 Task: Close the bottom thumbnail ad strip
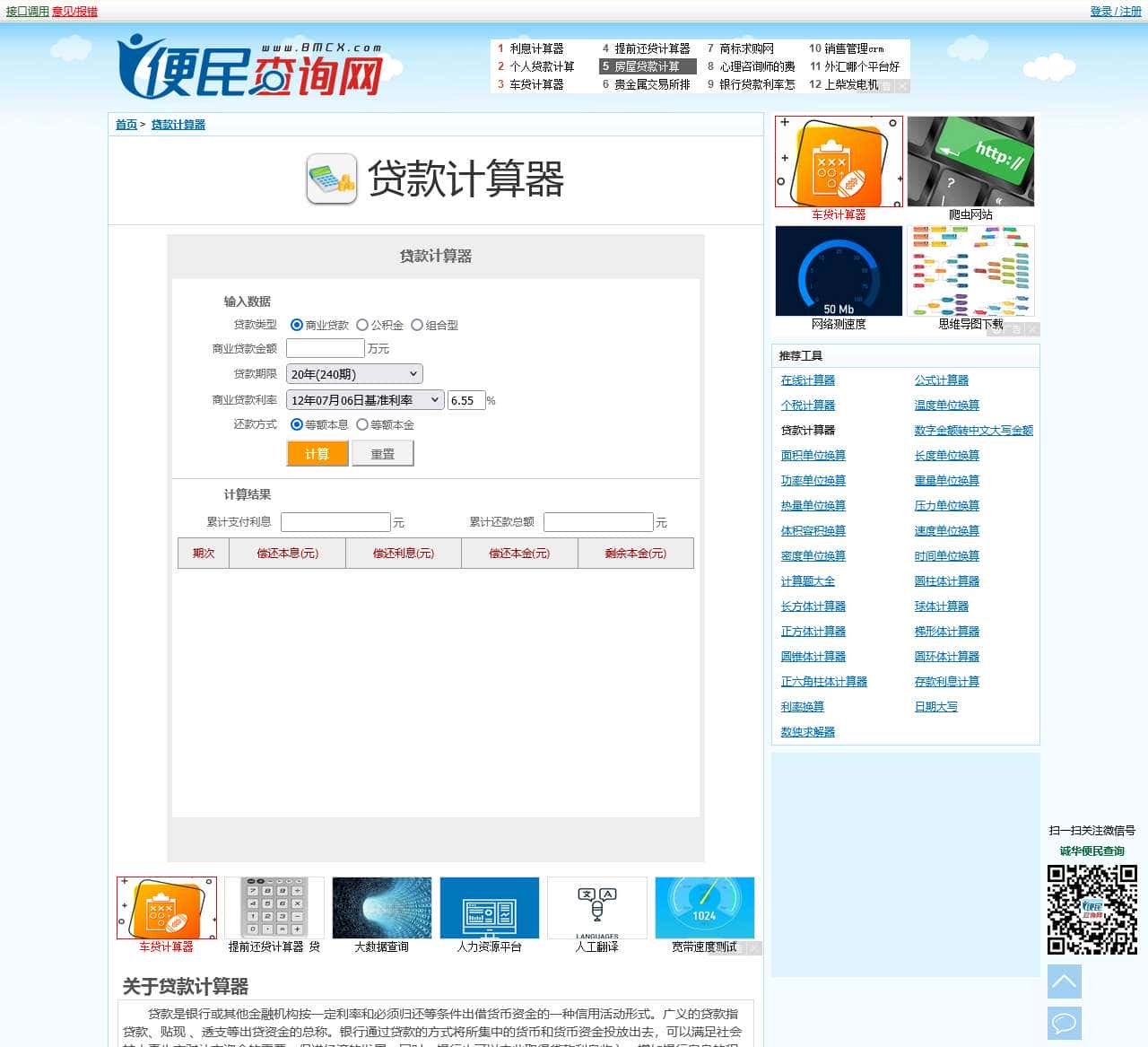[754, 948]
